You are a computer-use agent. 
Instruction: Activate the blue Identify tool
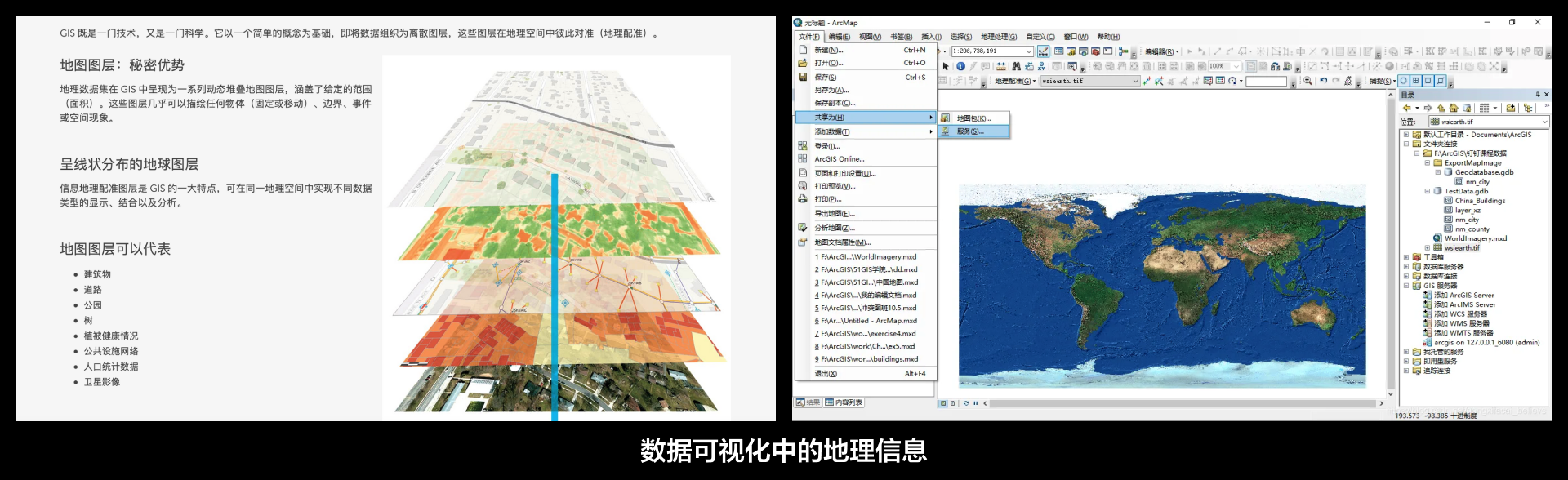click(x=960, y=66)
